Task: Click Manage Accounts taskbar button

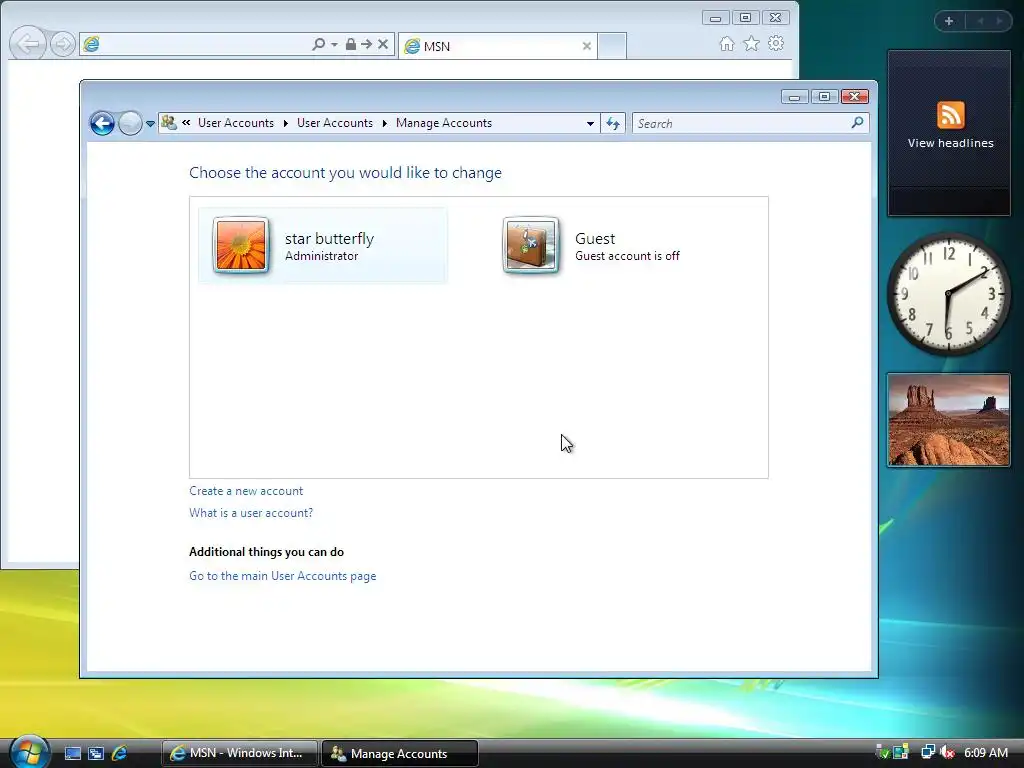Action: point(400,753)
